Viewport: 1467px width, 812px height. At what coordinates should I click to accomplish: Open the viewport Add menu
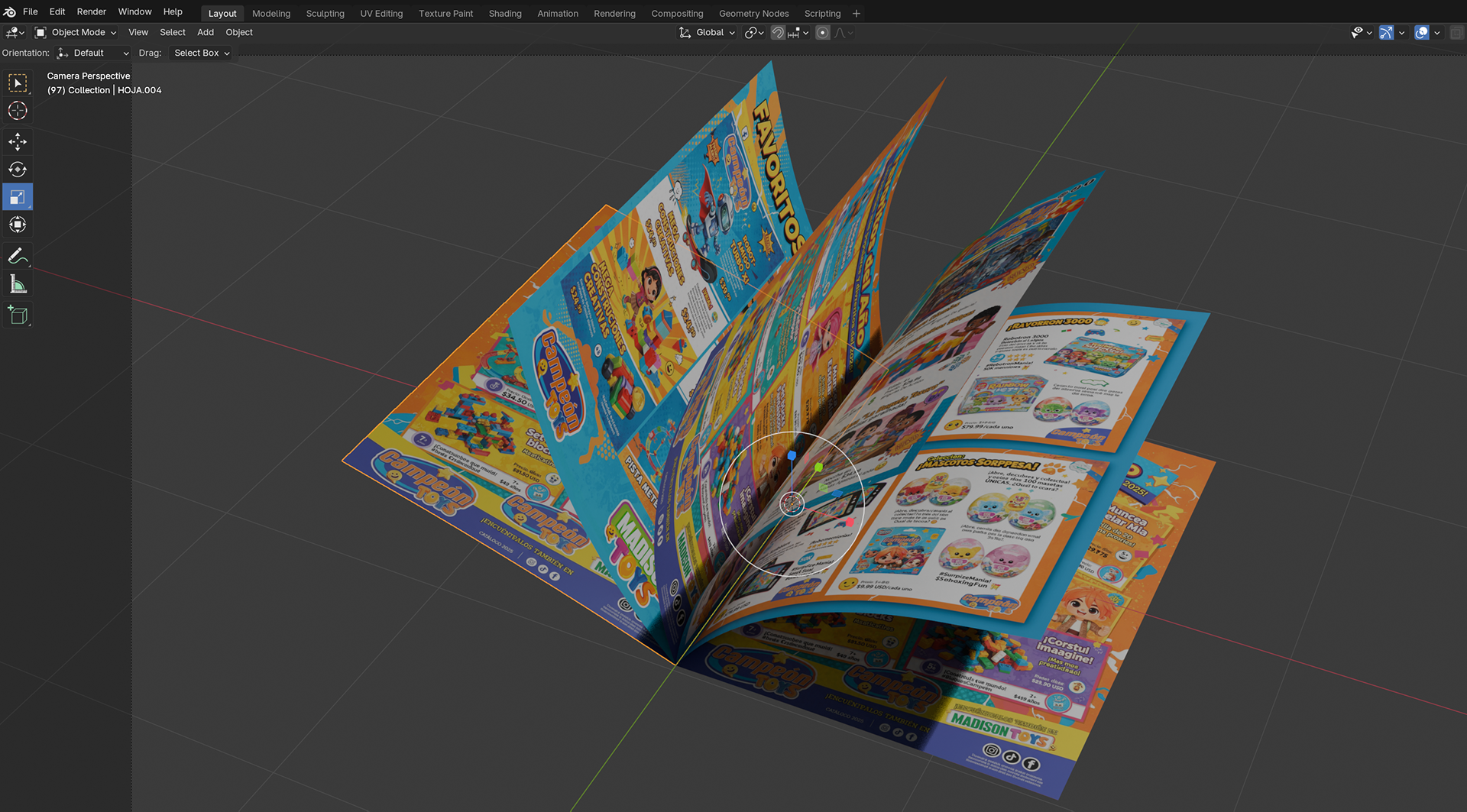coord(206,33)
